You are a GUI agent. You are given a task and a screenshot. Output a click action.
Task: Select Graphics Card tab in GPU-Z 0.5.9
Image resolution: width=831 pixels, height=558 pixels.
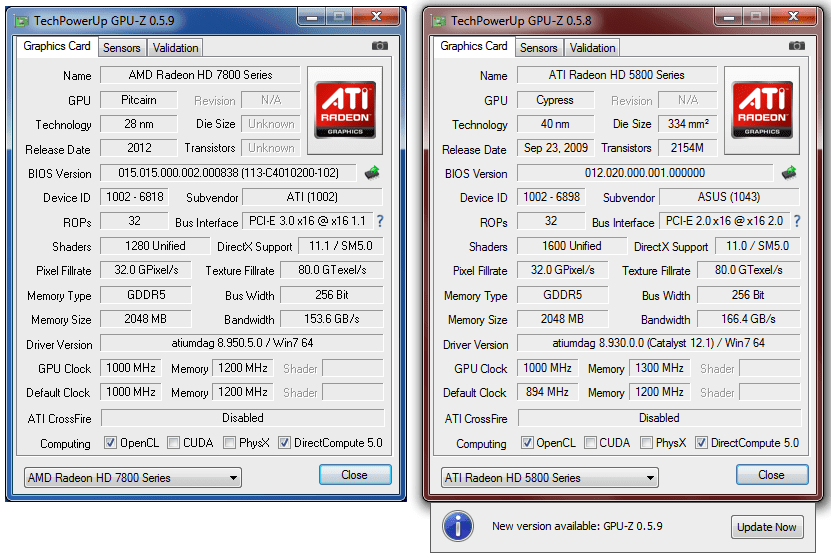57,46
